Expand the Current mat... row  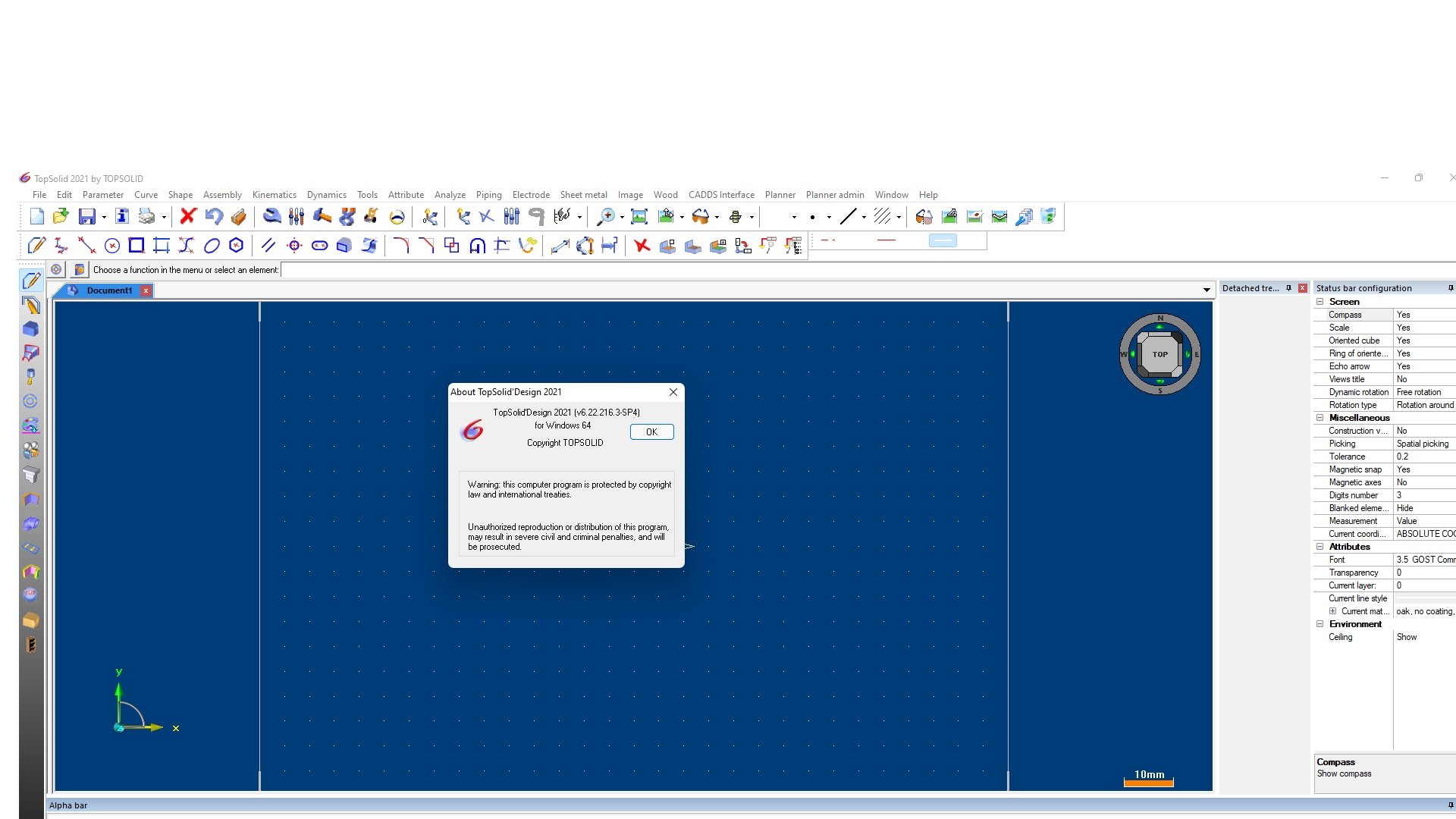[x=1332, y=611]
